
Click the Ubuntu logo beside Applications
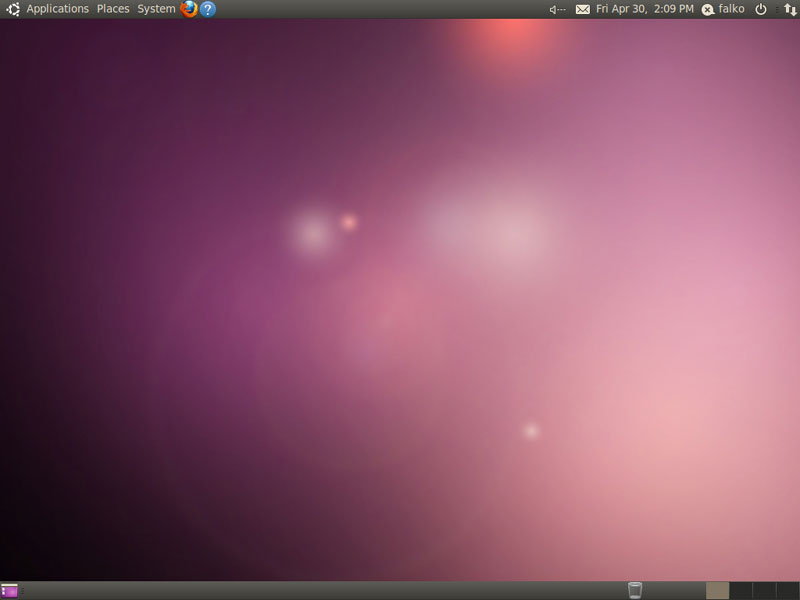pos(13,9)
